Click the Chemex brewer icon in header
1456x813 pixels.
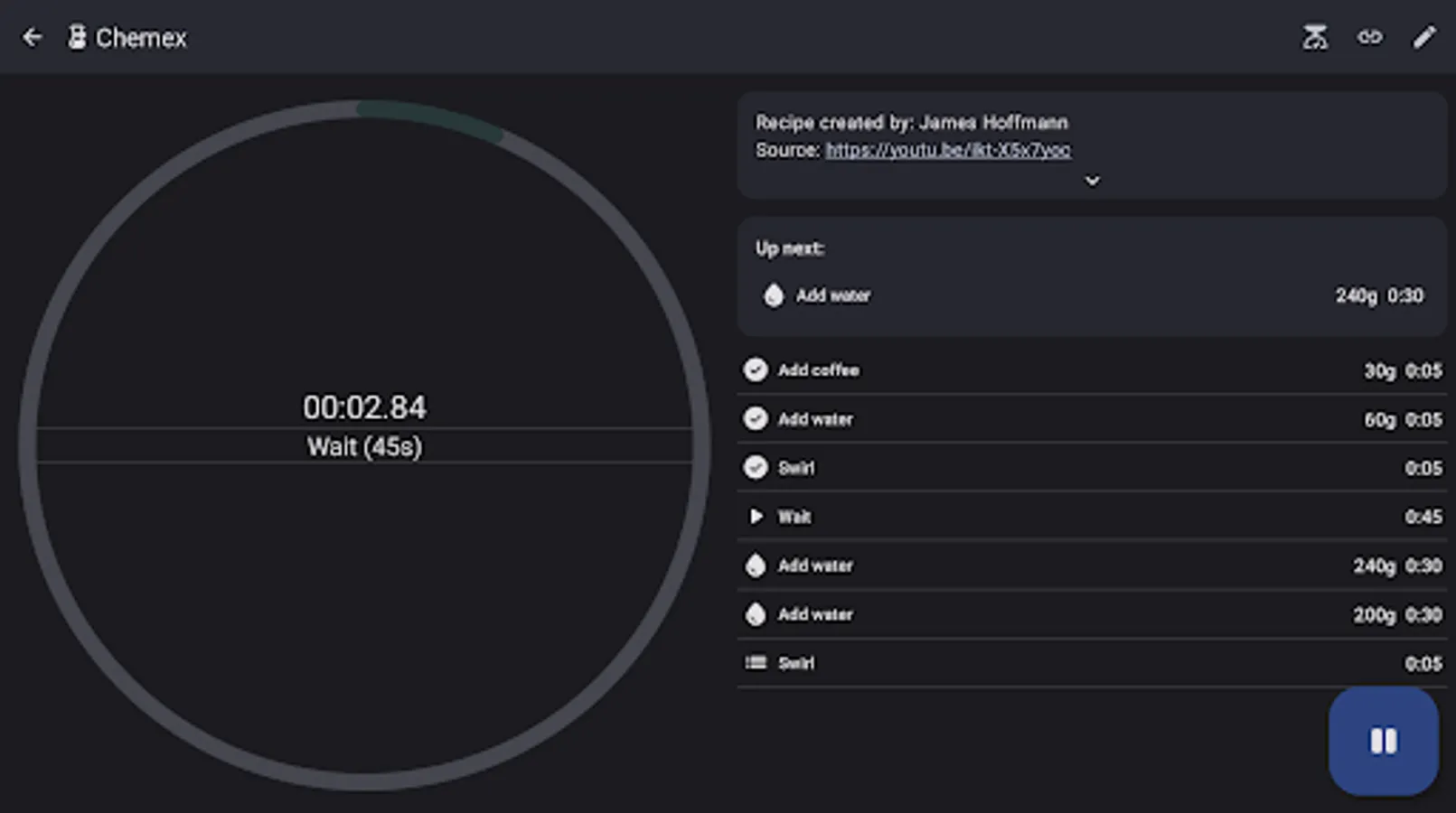78,37
